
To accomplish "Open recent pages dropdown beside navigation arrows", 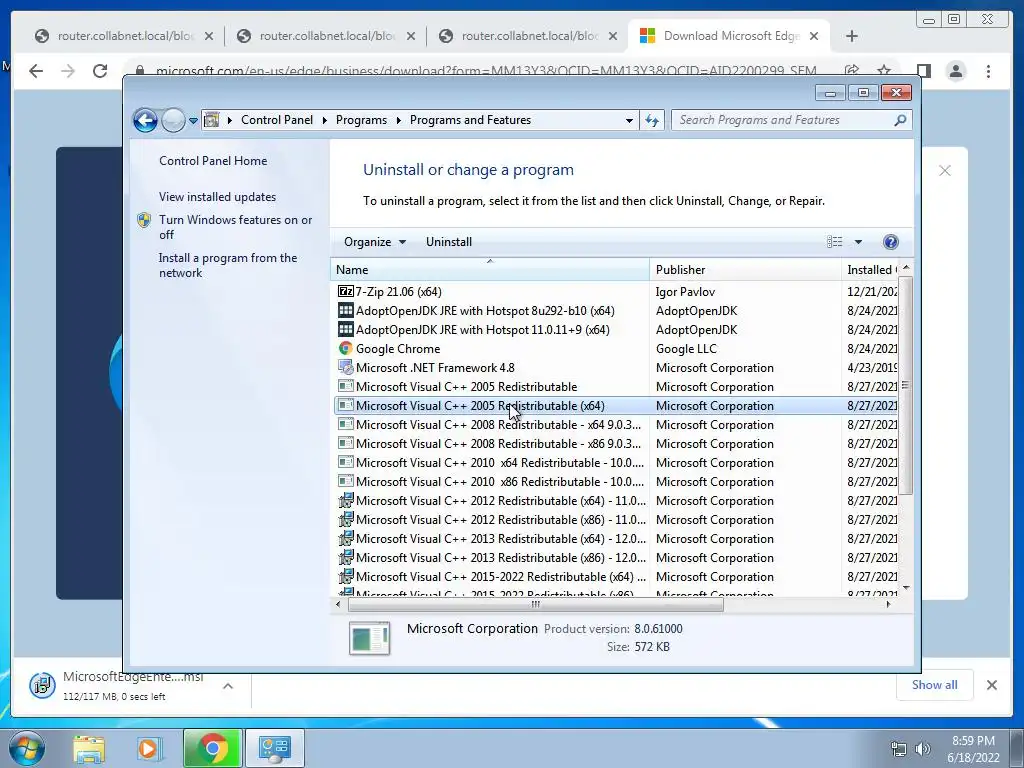I will (x=193, y=121).
